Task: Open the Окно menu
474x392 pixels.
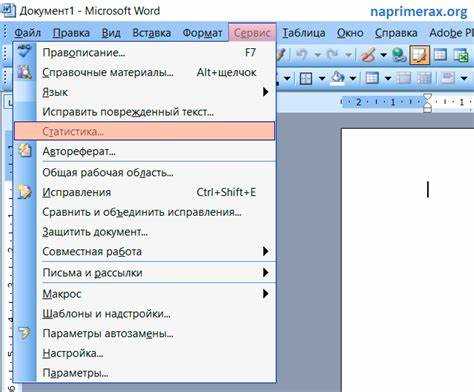Action: [x=350, y=33]
